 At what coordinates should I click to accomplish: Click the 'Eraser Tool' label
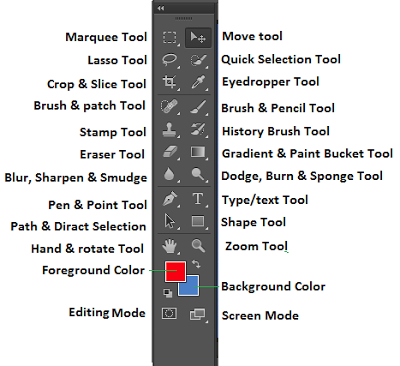[x=112, y=154]
